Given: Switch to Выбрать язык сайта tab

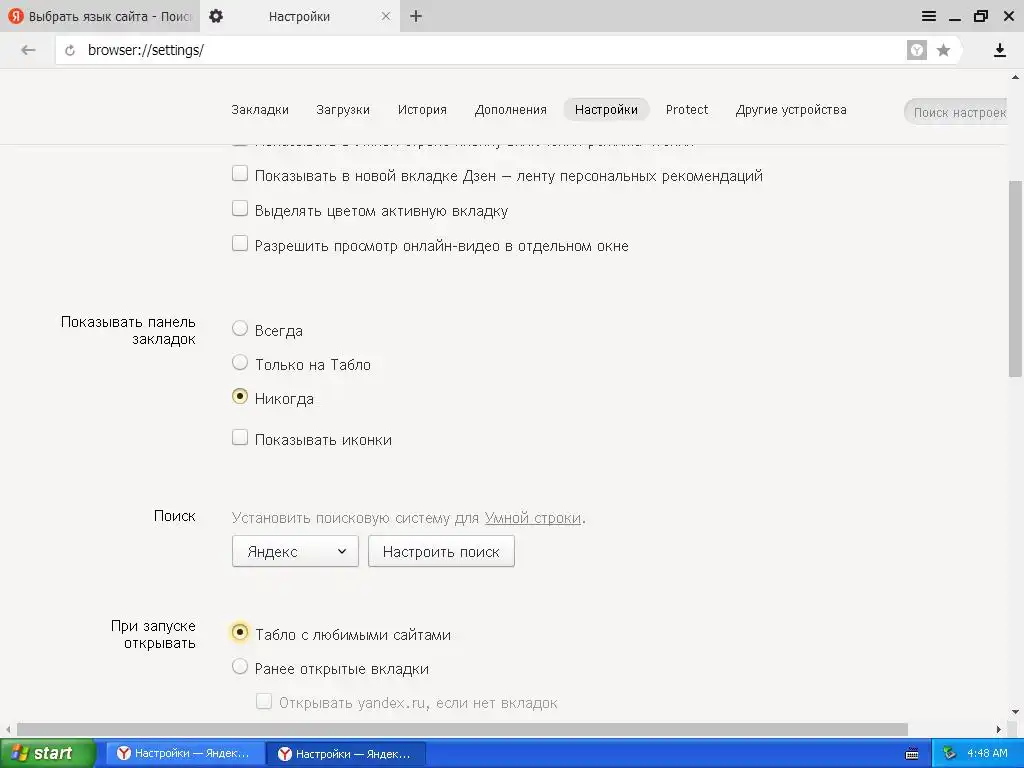Looking at the screenshot, I should [x=100, y=16].
